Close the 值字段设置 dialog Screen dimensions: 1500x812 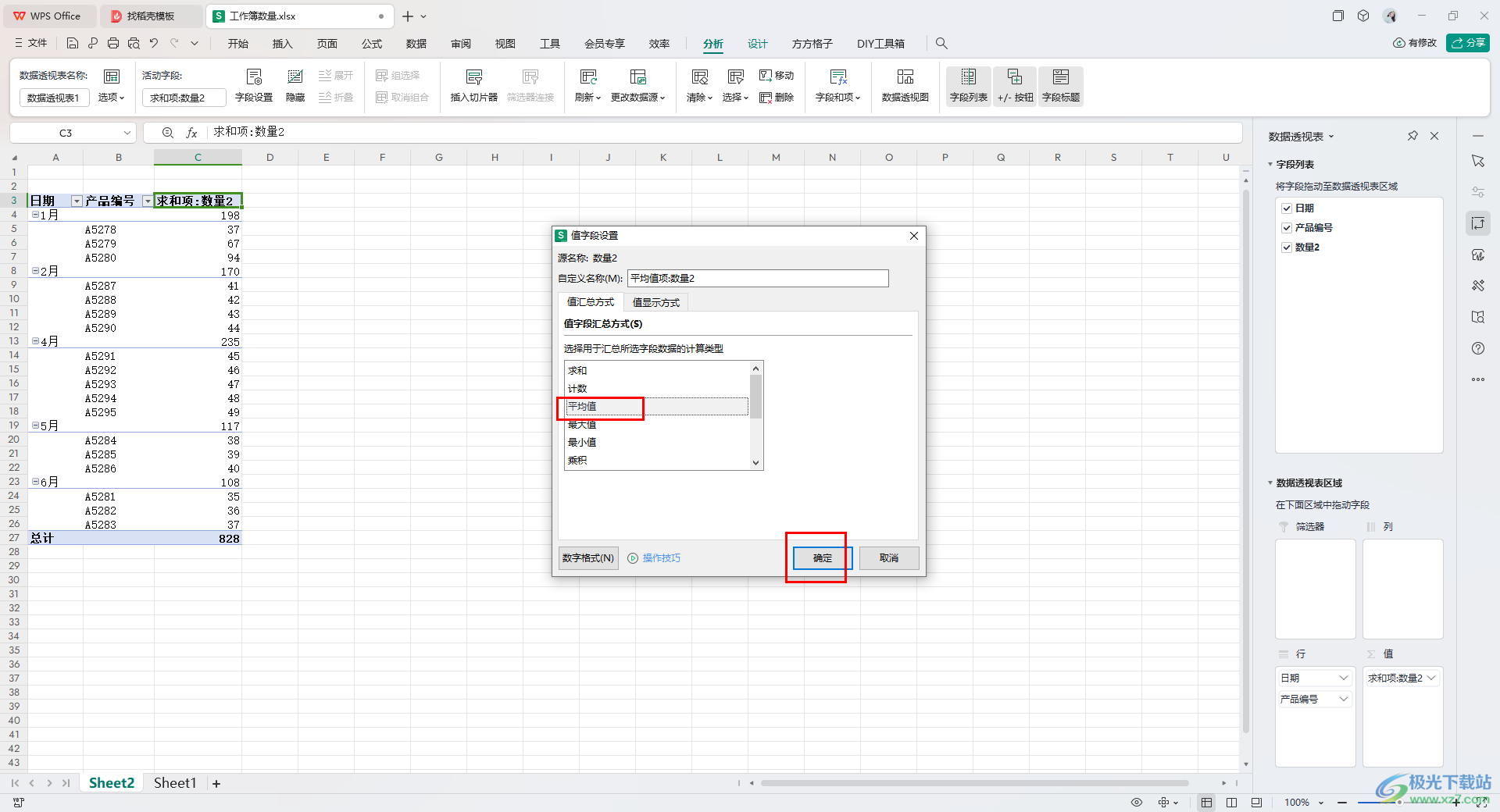point(914,236)
